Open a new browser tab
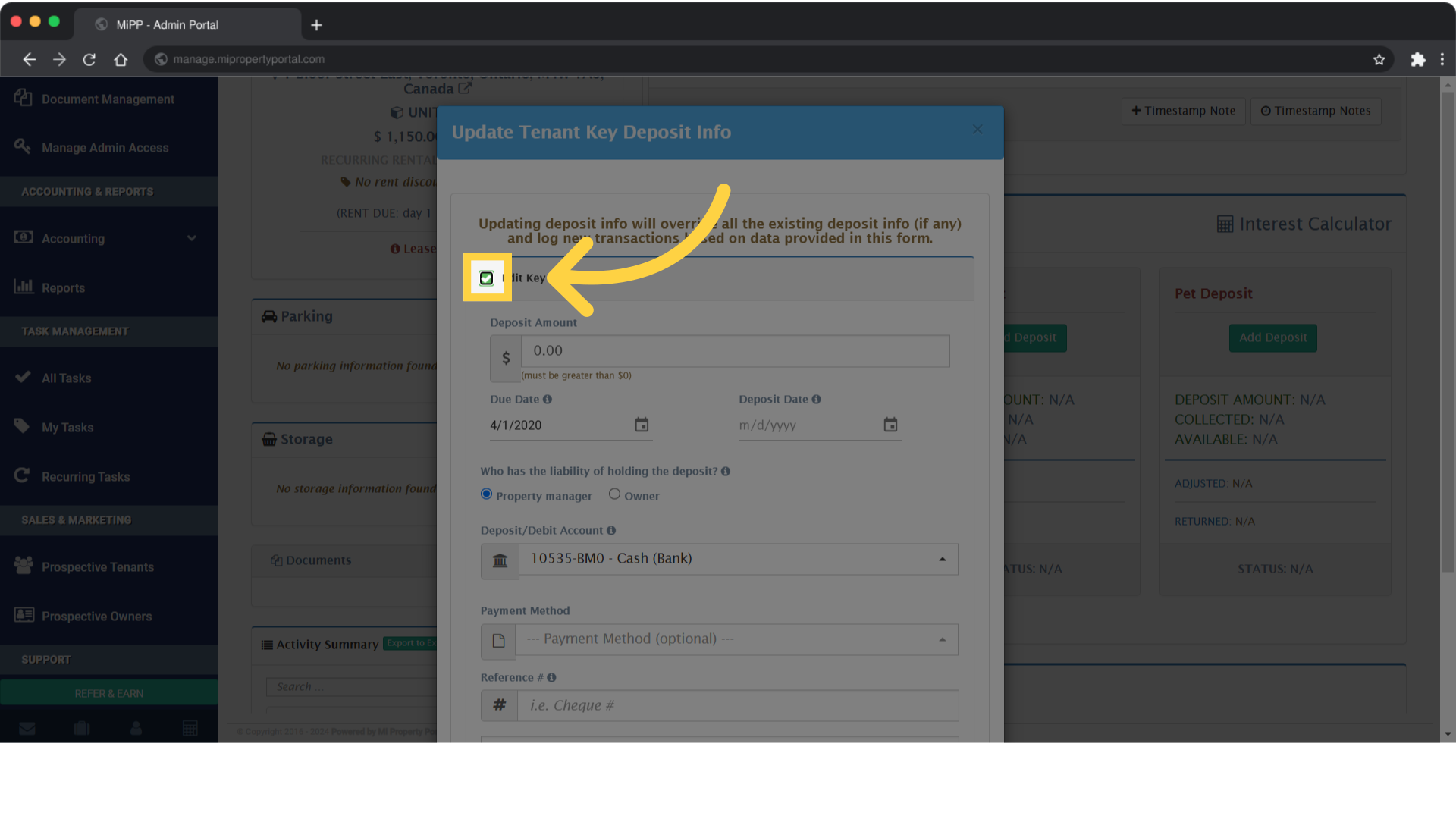The width and height of the screenshot is (1456, 819). [316, 25]
